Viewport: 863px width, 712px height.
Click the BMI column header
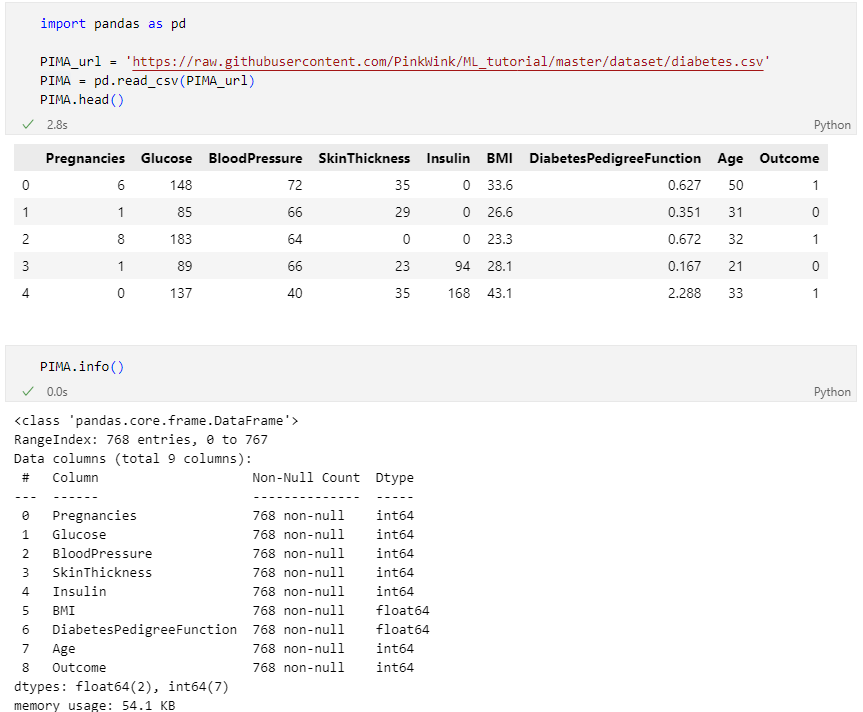coord(499,158)
